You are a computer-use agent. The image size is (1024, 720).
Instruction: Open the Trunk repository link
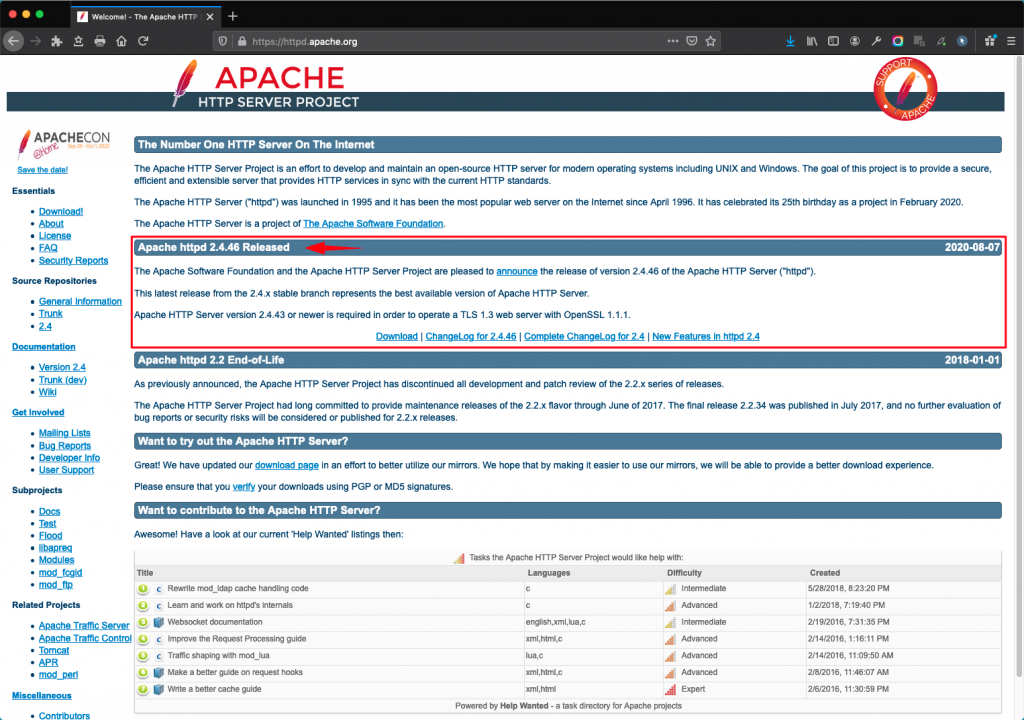coord(50,314)
